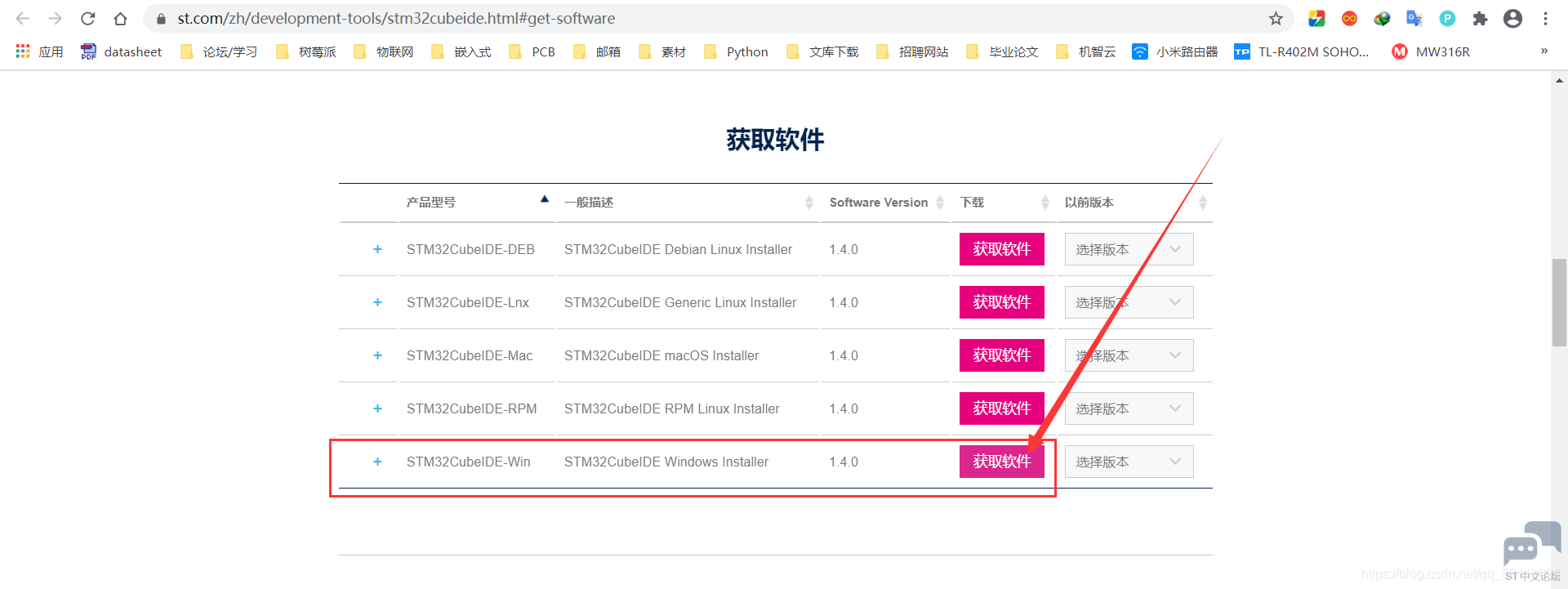Reload the current page
The image size is (1568, 589).
click(x=88, y=18)
